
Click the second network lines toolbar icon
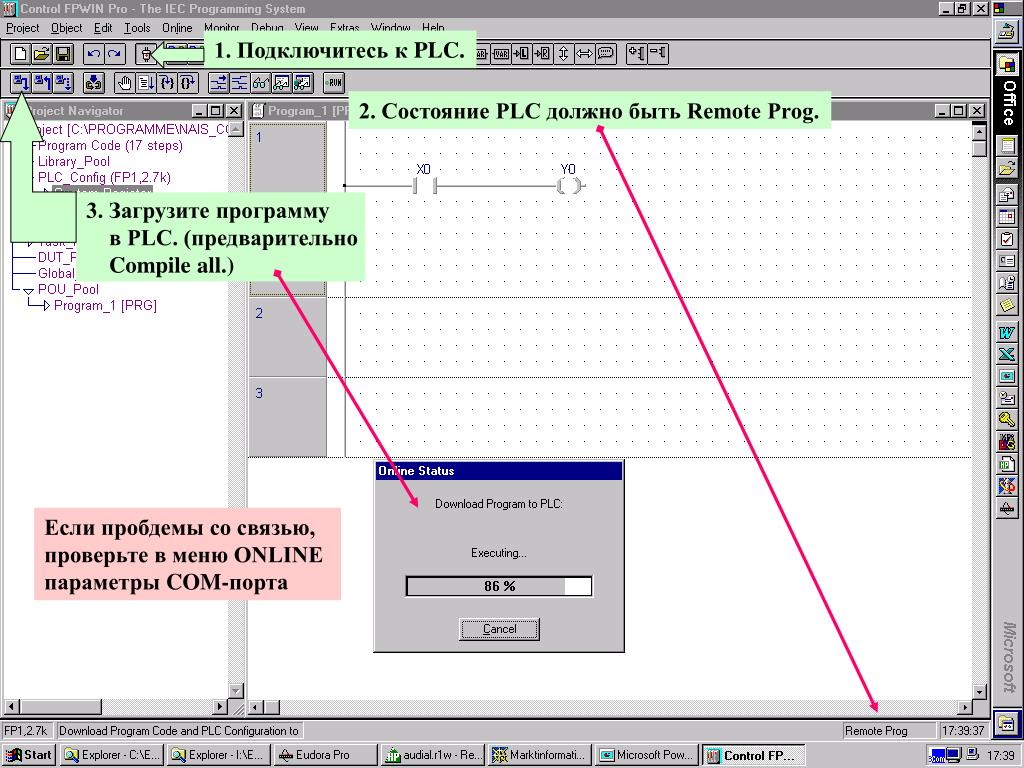click(x=240, y=82)
